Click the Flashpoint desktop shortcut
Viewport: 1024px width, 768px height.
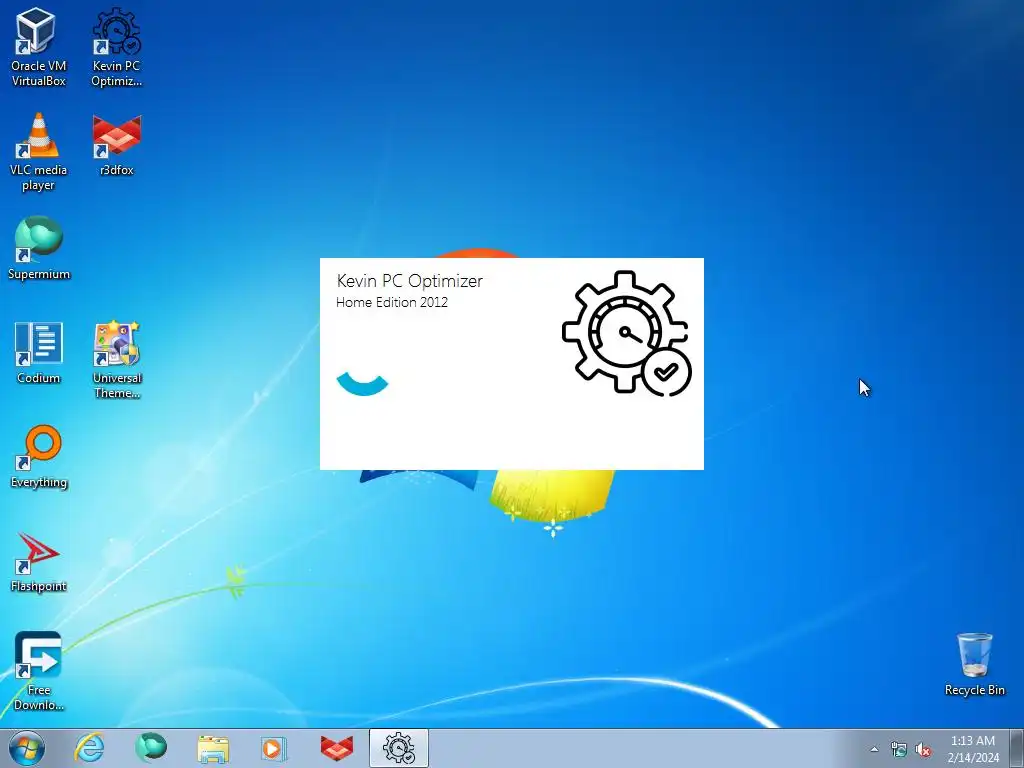[x=39, y=561]
